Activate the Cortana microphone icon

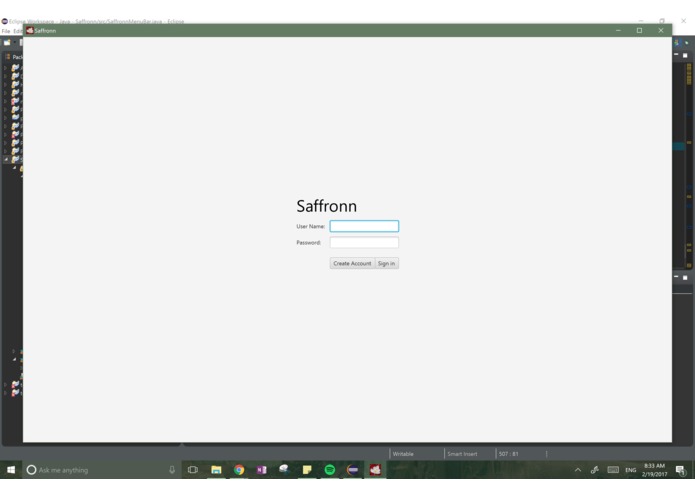click(x=172, y=470)
